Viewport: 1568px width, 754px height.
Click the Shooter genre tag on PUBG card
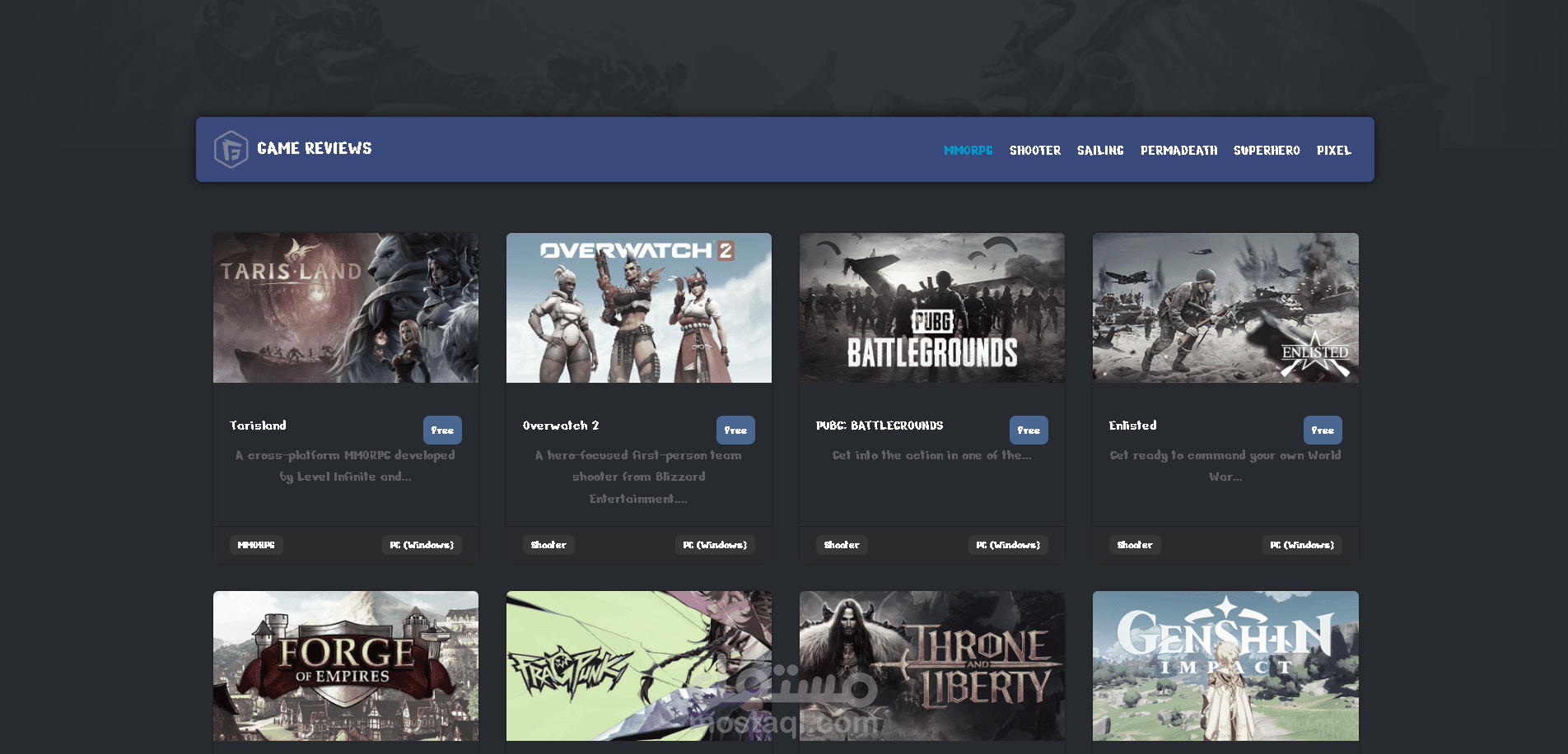coord(842,545)
